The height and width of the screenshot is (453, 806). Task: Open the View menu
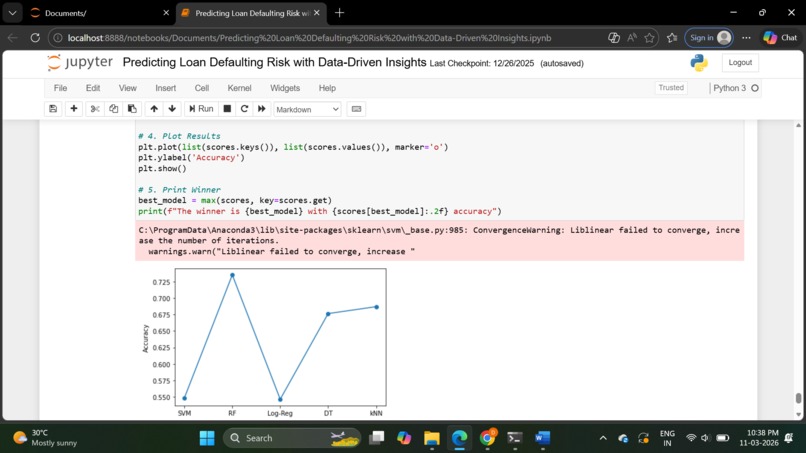click(127, 88)
